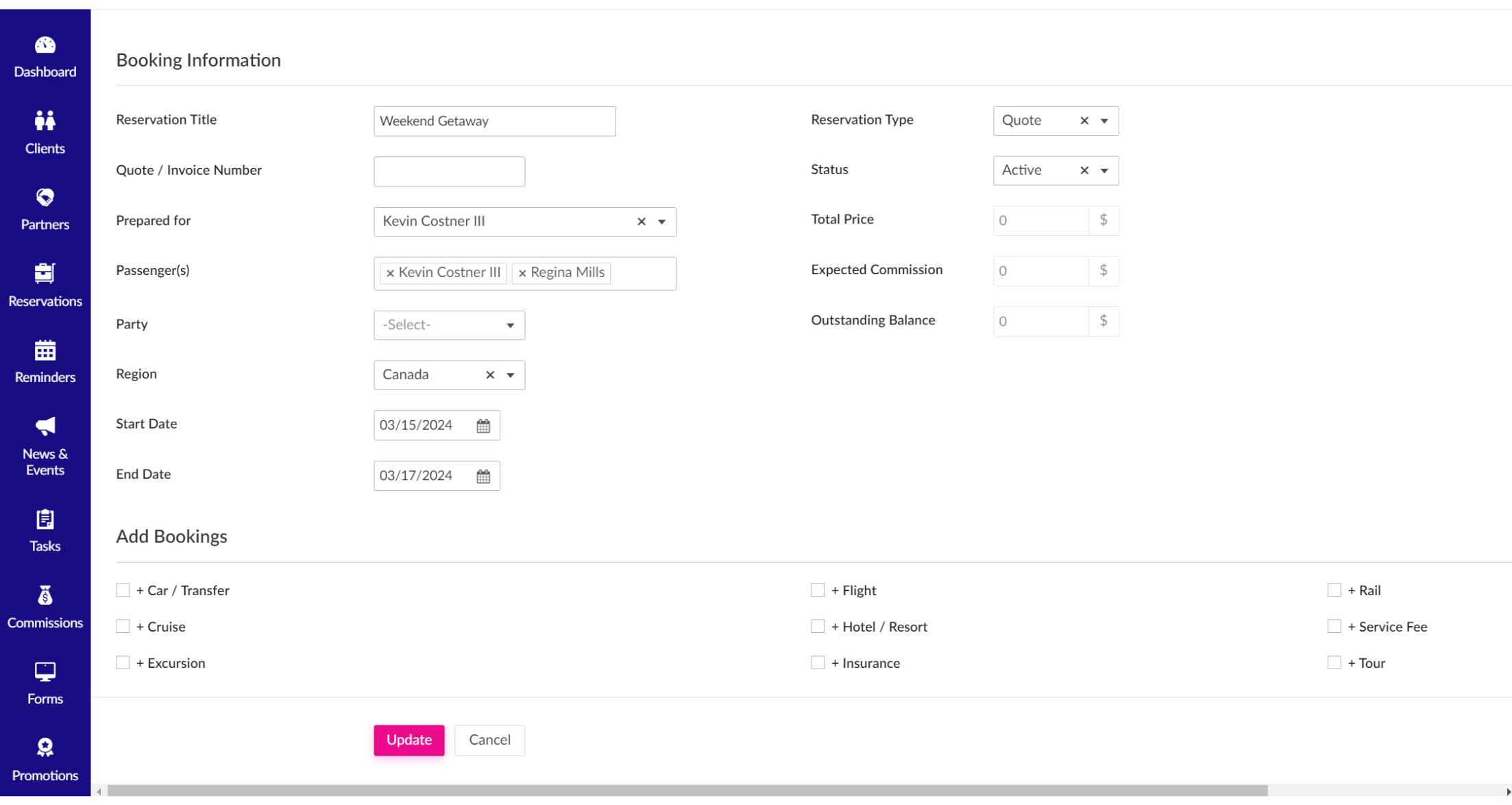Check the + Flight booking box
1512x805 pixels.
pyautogui.click(x=818, y=590)
